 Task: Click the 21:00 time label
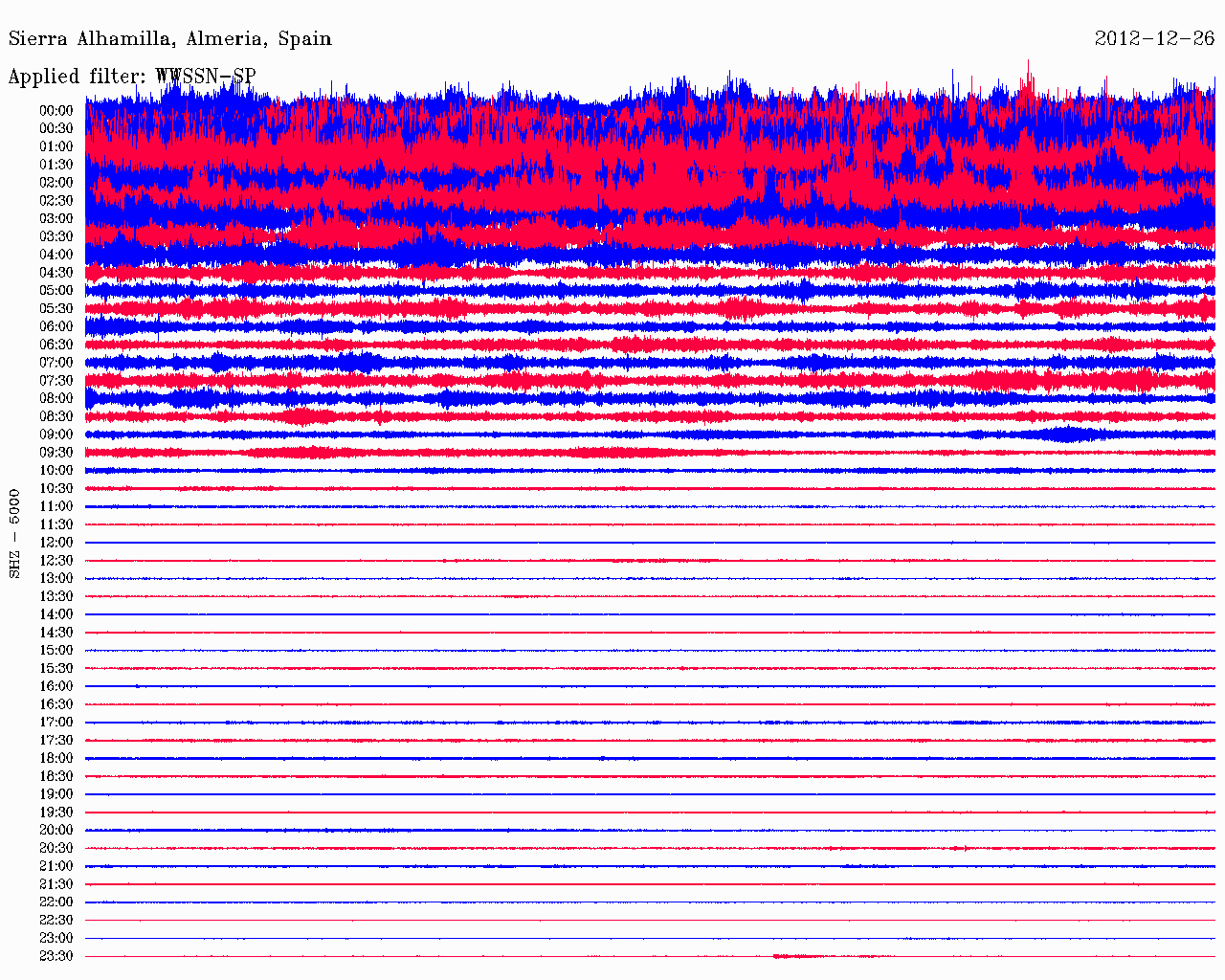pyautogui.click(x=56, y=867)
